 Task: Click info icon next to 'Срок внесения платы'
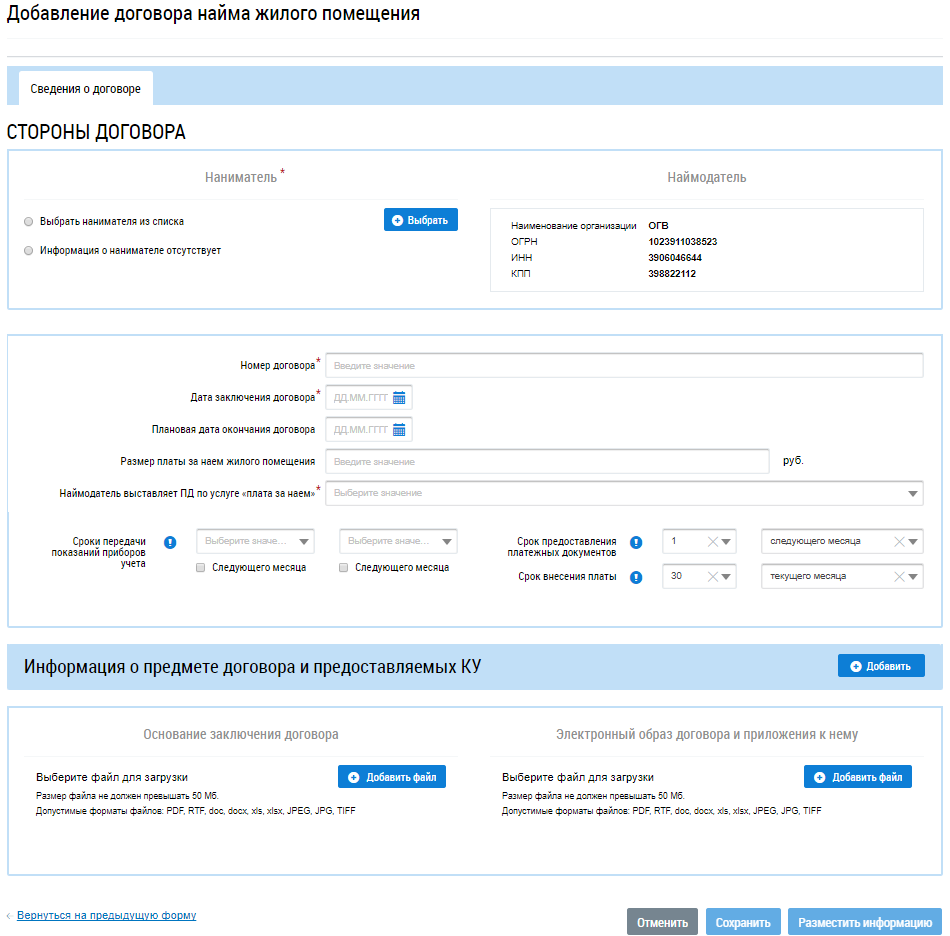[x=636, y=577]
